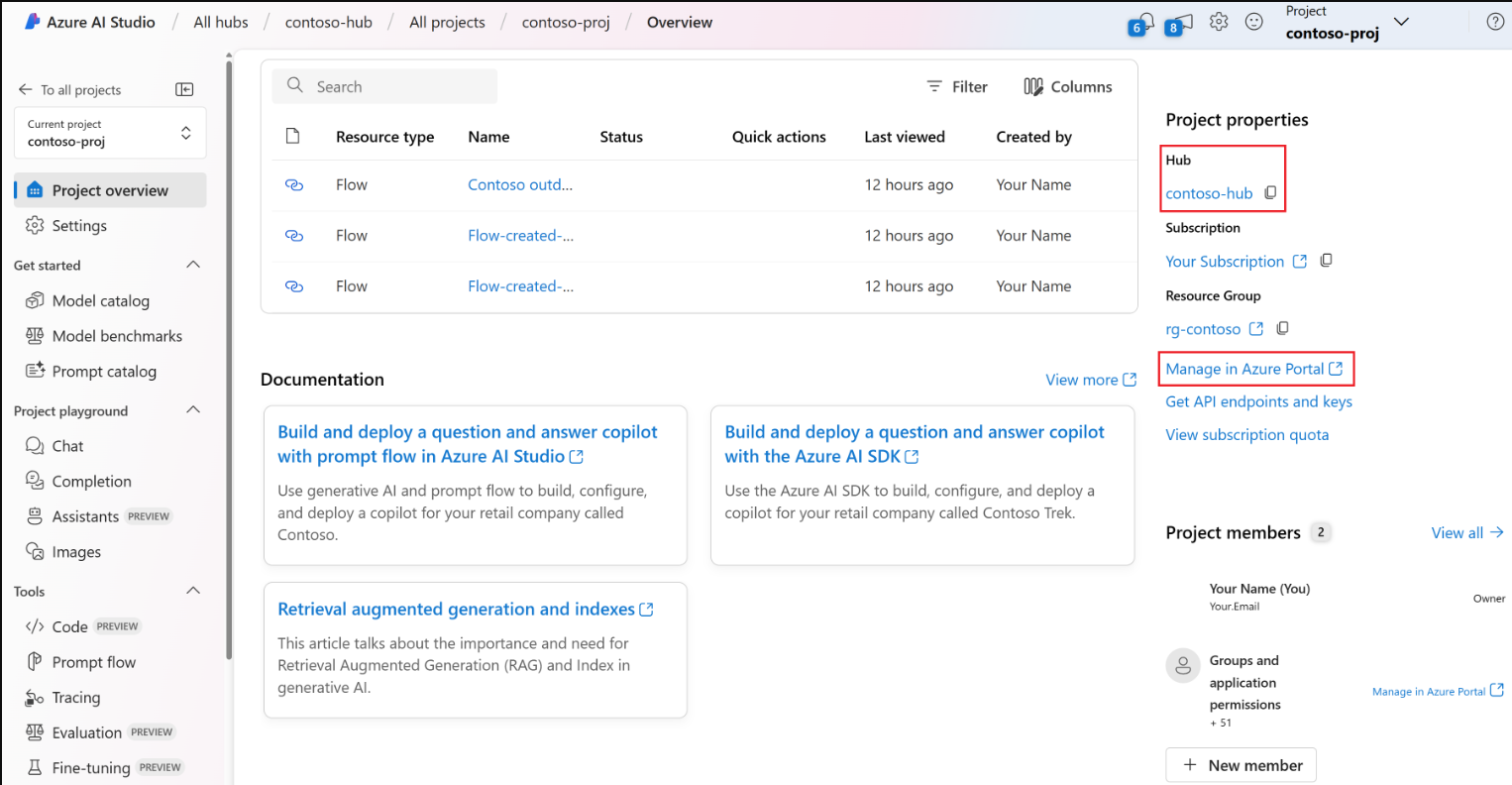Click the Search input field
The image size is (1512, 785).
pyautogui.click(x=384, y=86)
